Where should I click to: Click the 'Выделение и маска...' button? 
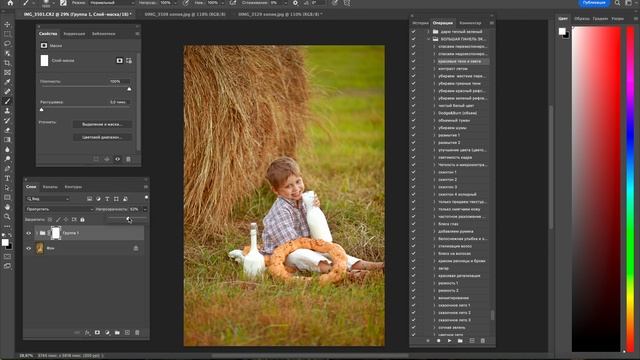point(102,124)
